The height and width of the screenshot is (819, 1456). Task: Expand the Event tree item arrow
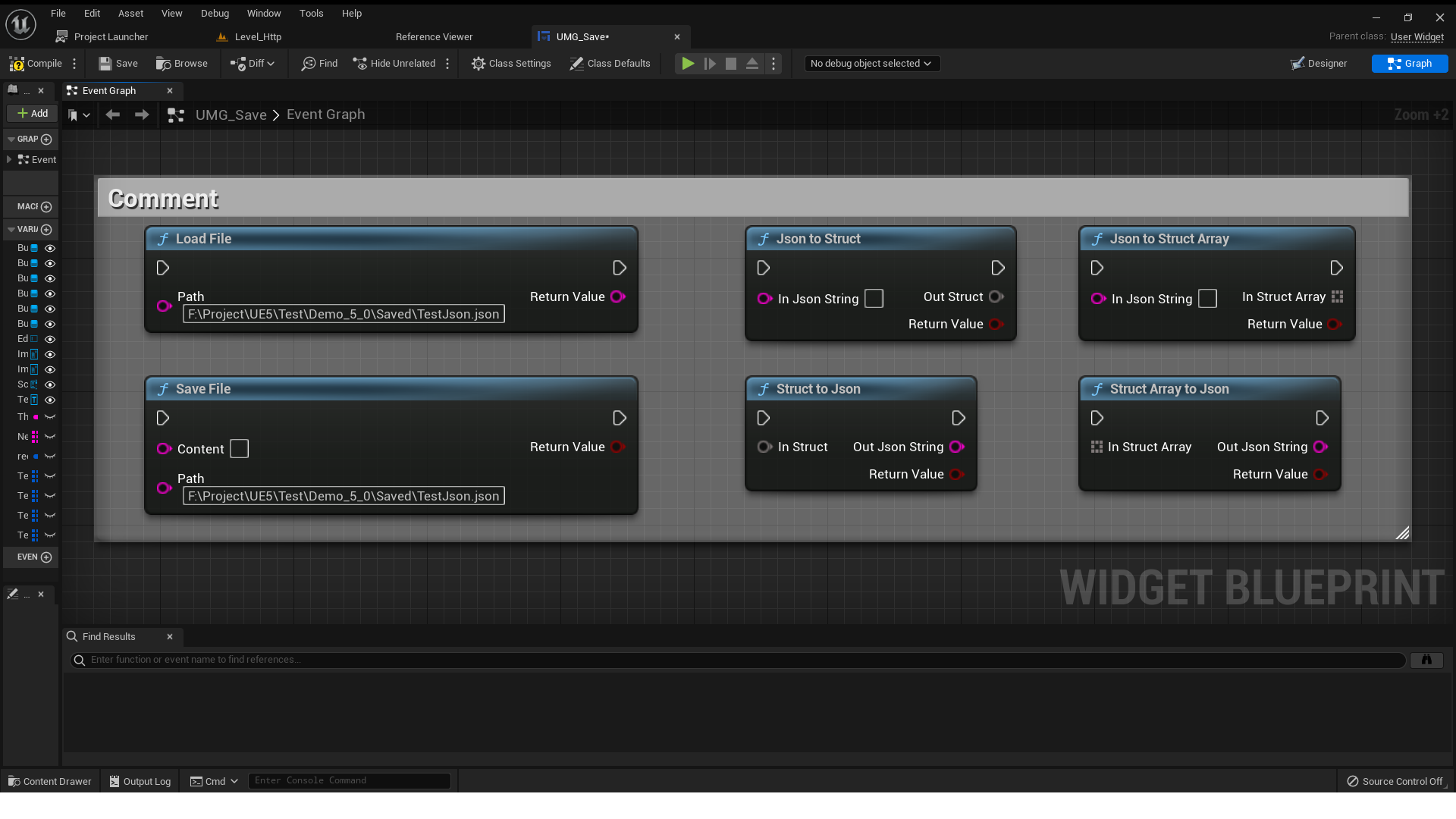[9, 159]
